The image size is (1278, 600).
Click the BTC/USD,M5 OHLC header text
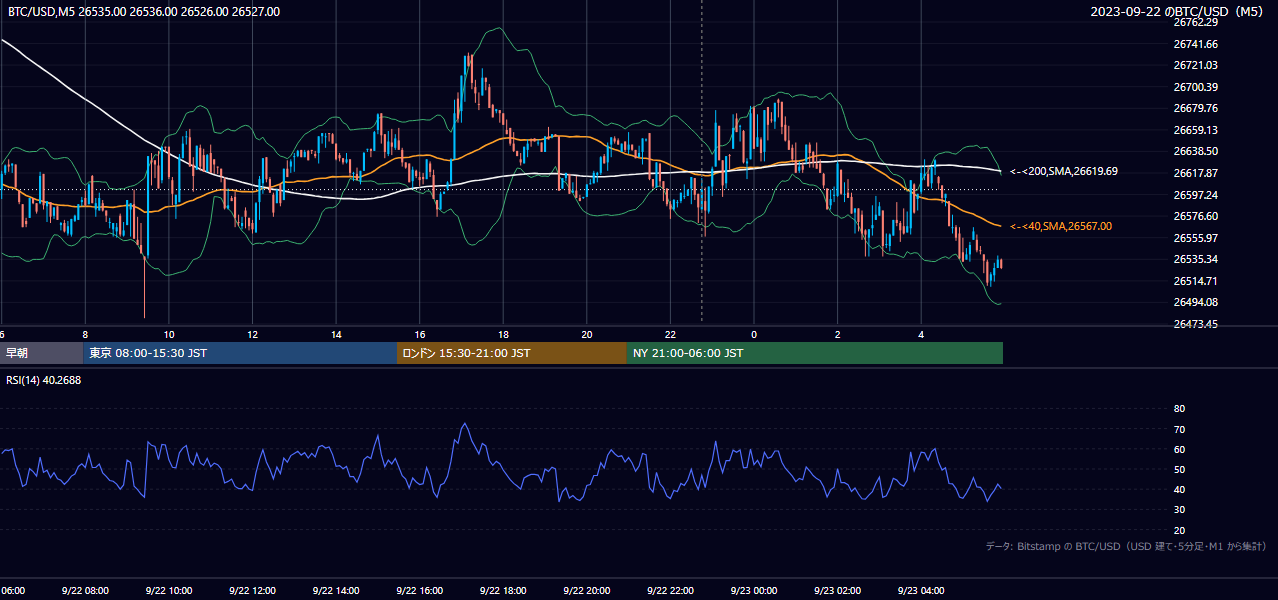tap(144, 12)
